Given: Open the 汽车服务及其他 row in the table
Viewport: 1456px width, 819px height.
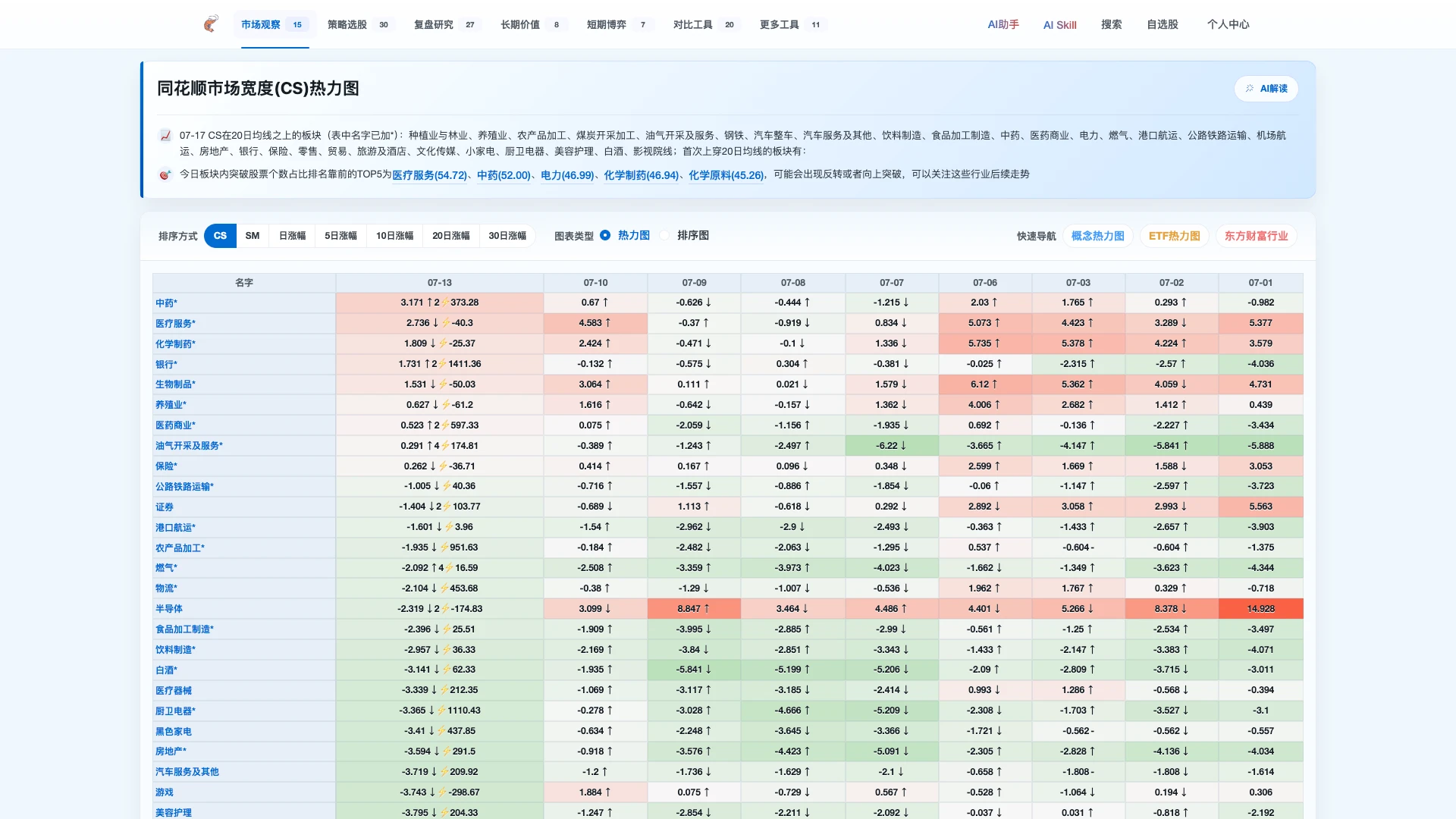Looking at the screenshot, I should pyautogui.click(x=187, y=772).
